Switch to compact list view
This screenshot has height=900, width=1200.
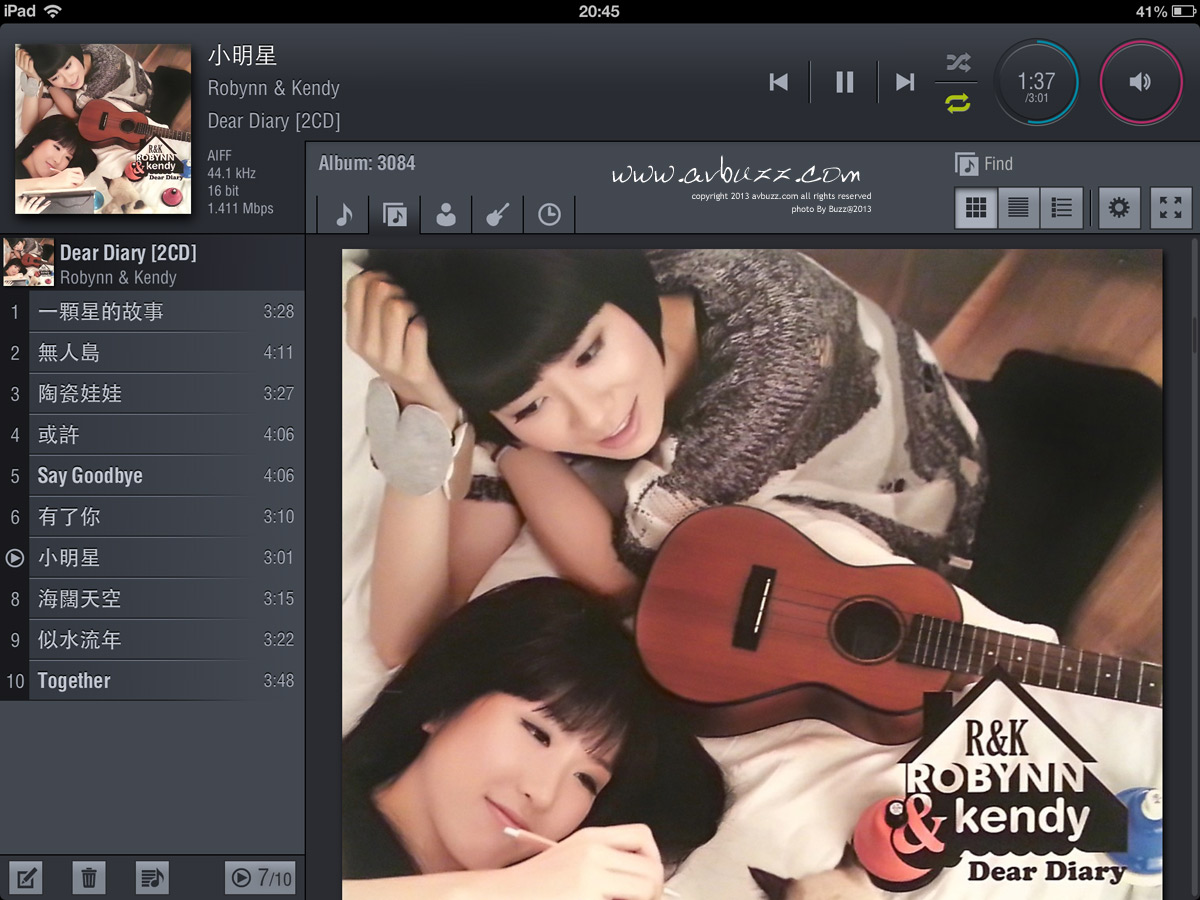(x=1019, y=208)
